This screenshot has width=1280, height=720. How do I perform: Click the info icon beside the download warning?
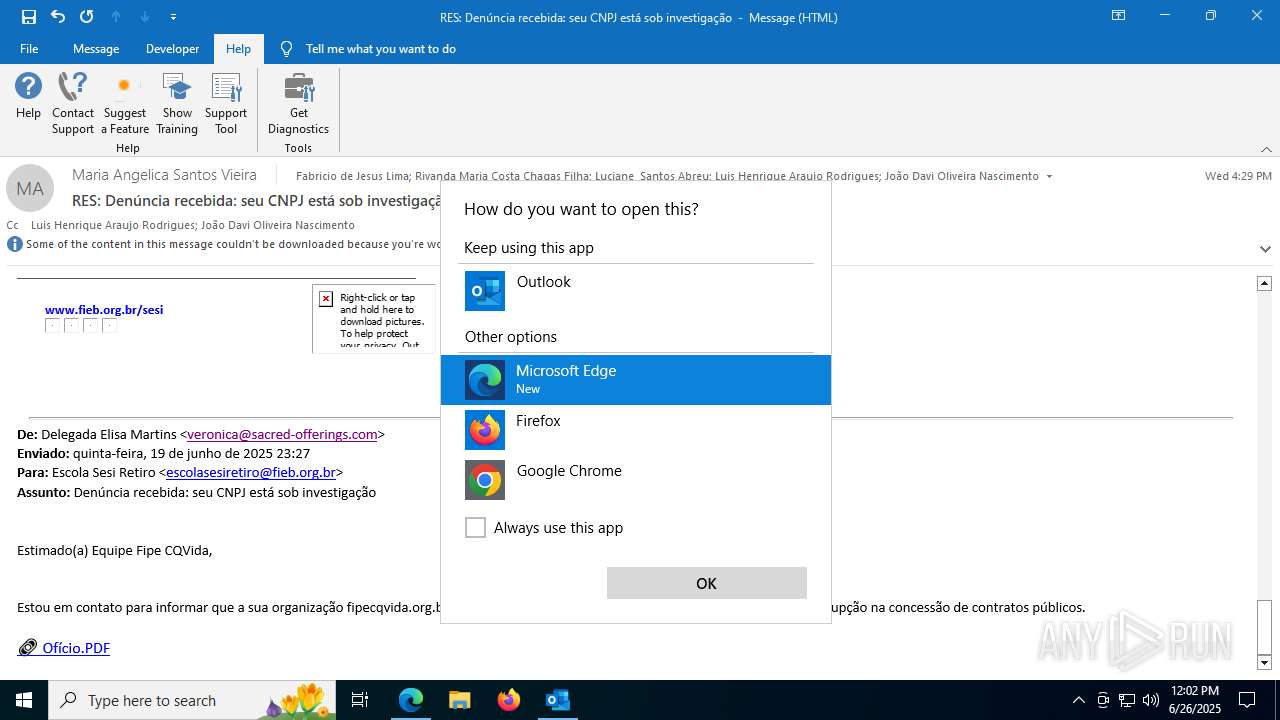tap(14, 244)
